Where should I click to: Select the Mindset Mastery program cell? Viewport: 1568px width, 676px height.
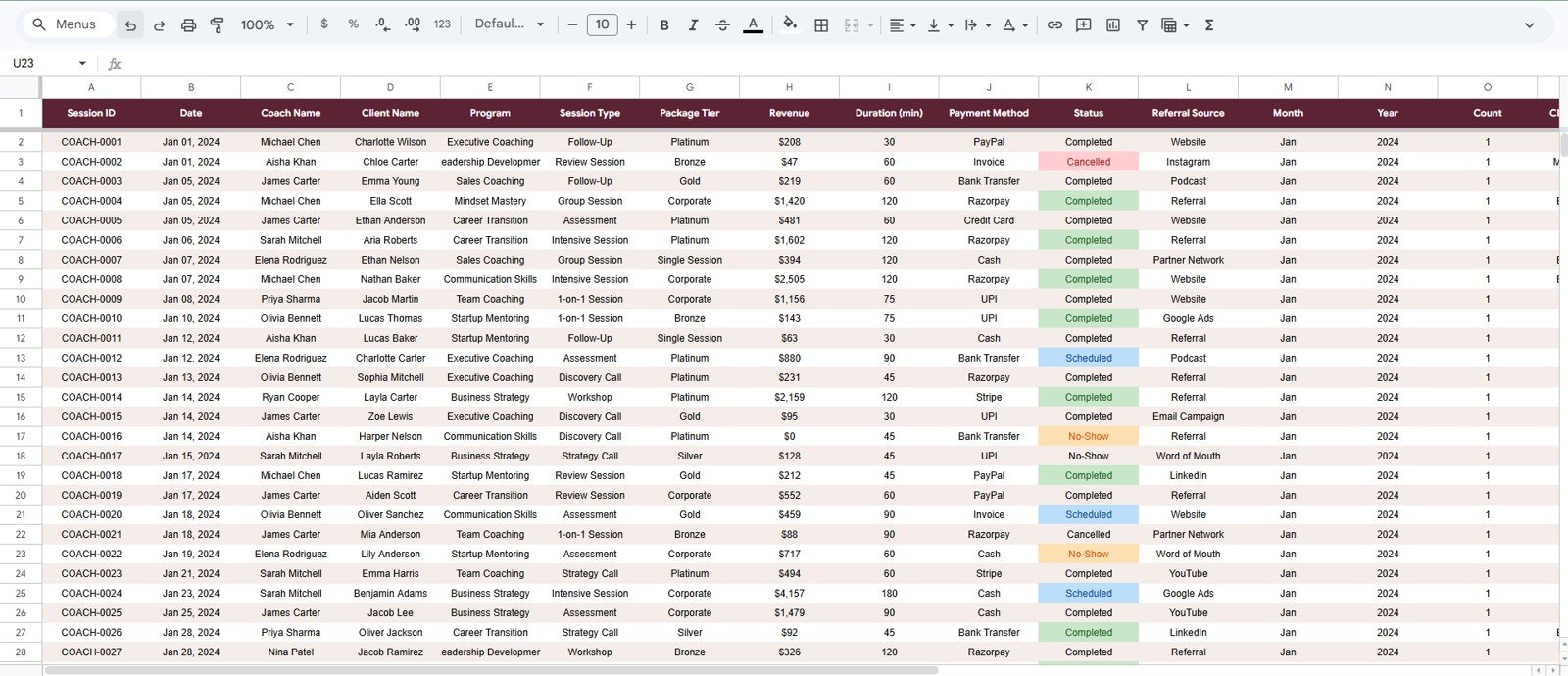click(490, 201)
